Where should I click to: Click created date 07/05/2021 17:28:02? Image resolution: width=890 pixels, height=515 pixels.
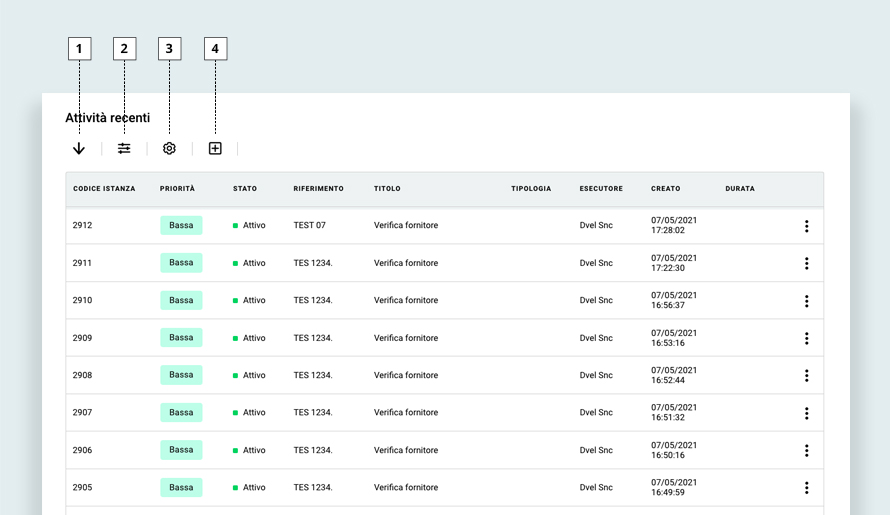tap(674, 225)
